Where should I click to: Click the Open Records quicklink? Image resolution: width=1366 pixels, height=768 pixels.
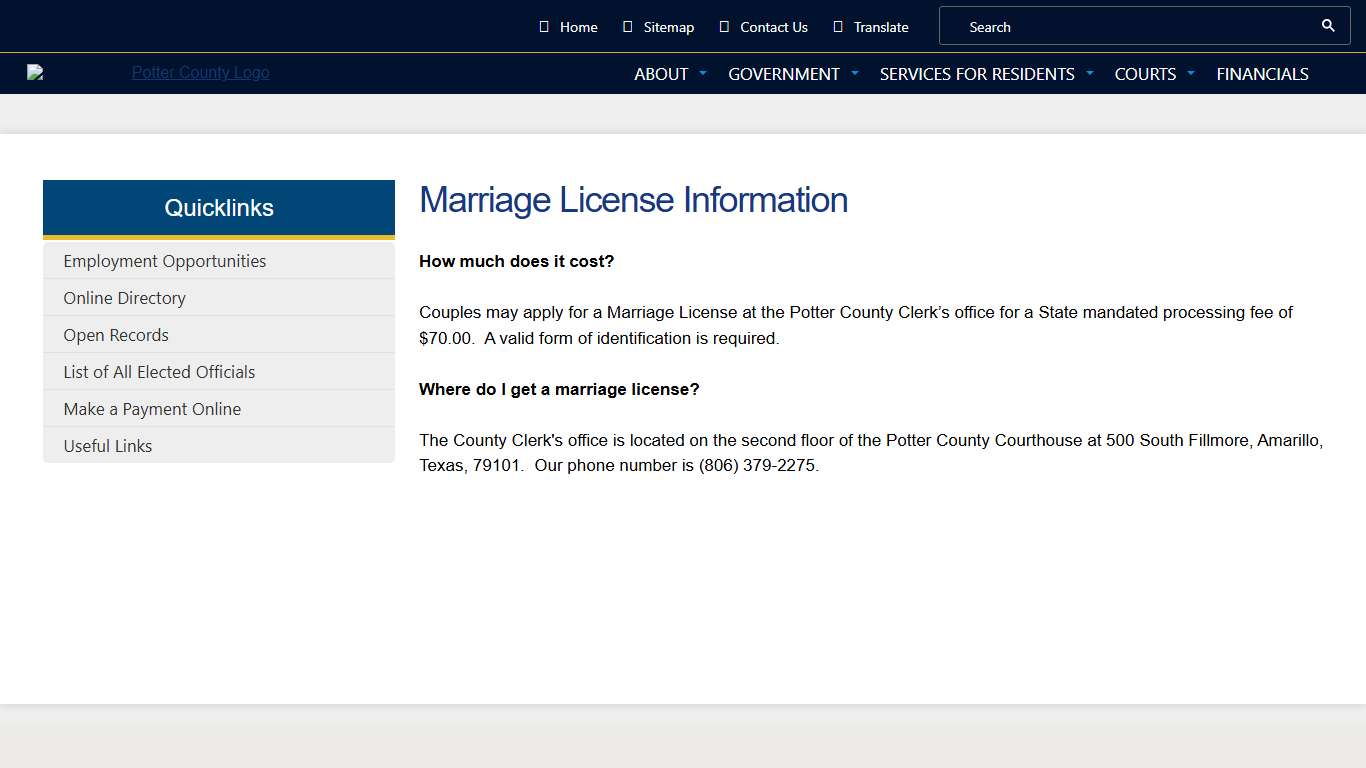tap(116, 334)
